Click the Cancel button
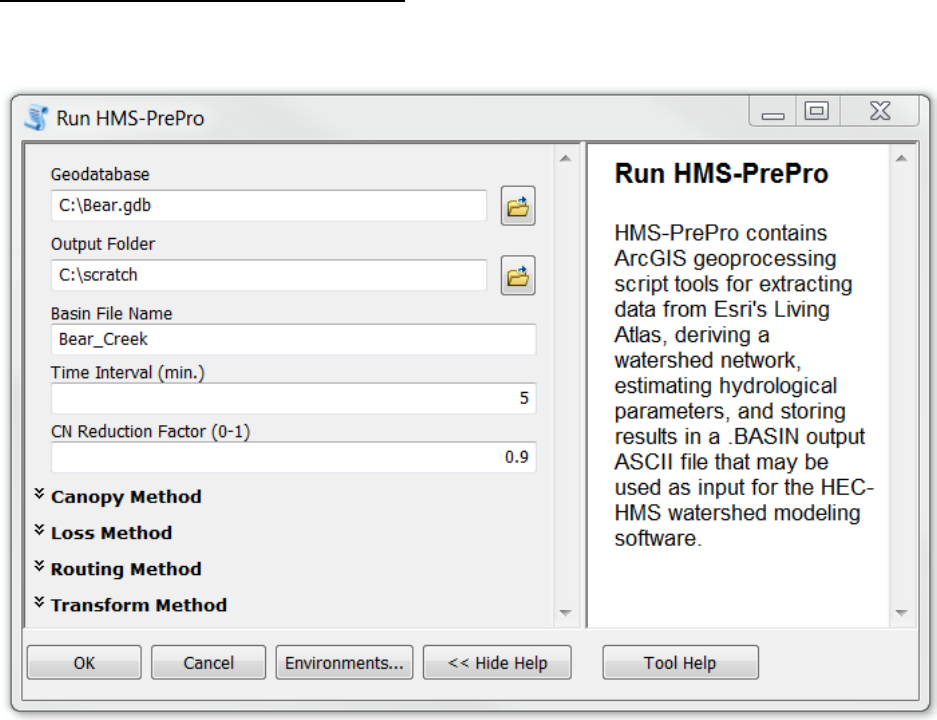Viewport: 937px width, 720px height. click(209, 663)
